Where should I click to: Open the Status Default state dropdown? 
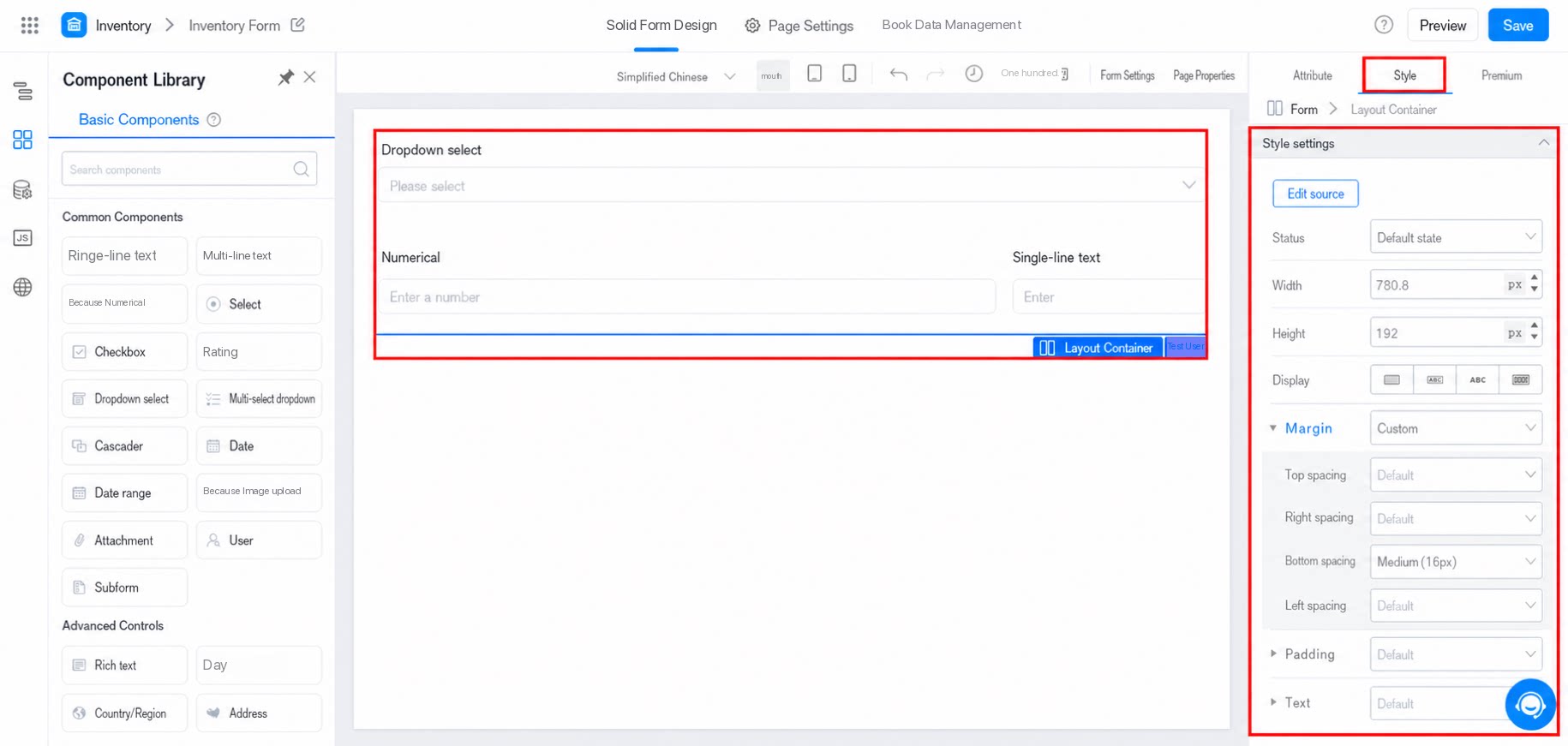[1456, 237]
